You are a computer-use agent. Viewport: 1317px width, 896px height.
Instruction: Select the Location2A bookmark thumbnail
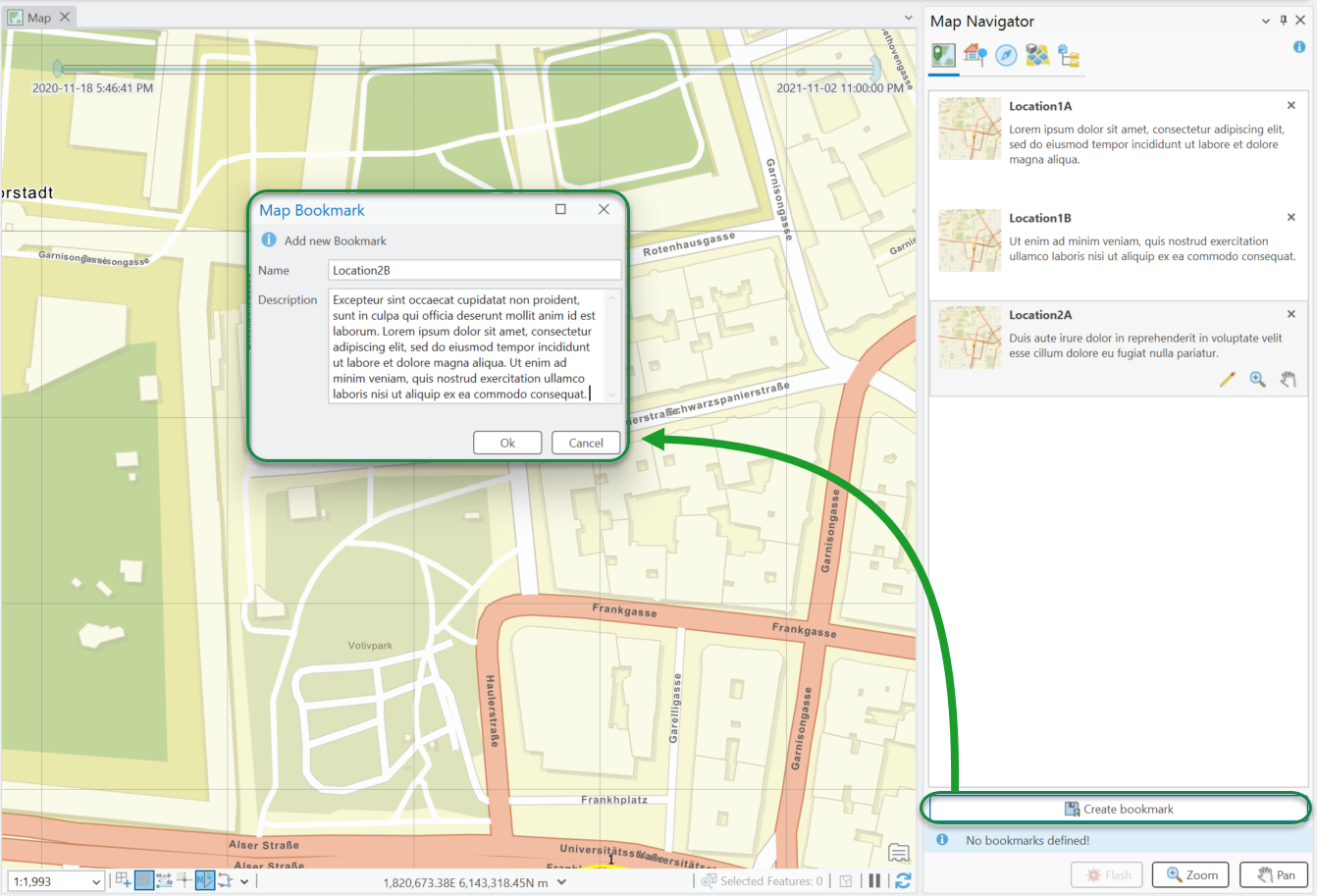tap(970, 338)
